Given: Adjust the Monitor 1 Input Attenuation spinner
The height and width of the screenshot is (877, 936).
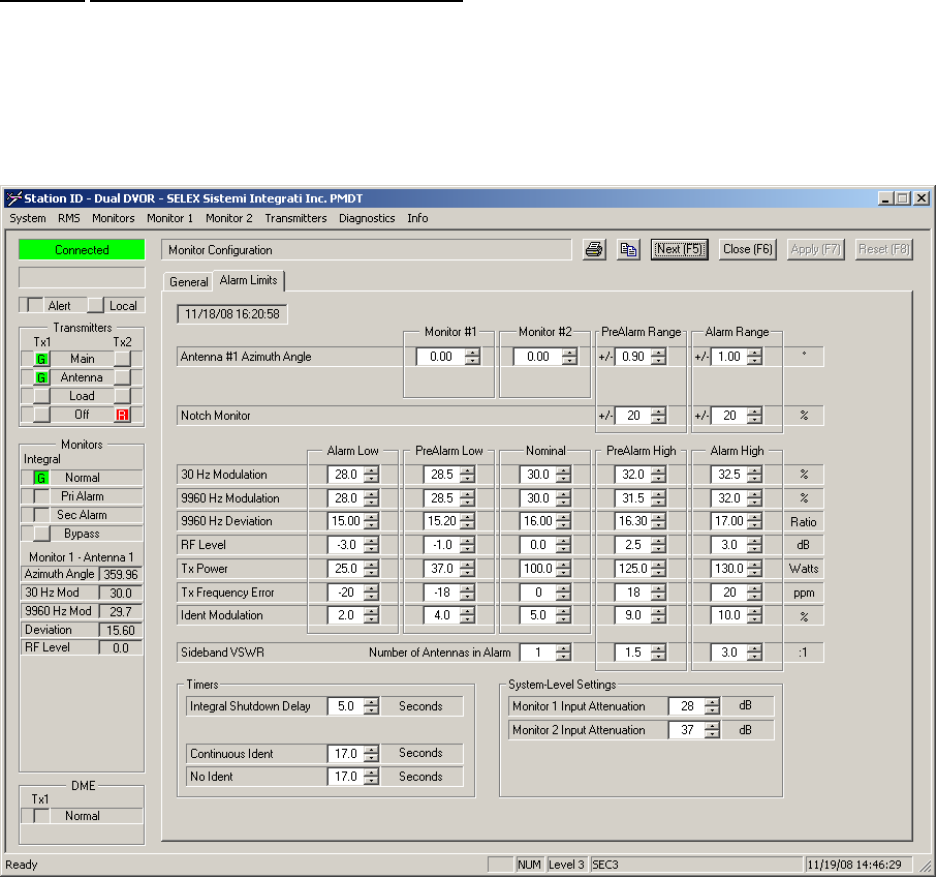Looking at the screenshot, I should pyautogui.click(x=712, y=706).
